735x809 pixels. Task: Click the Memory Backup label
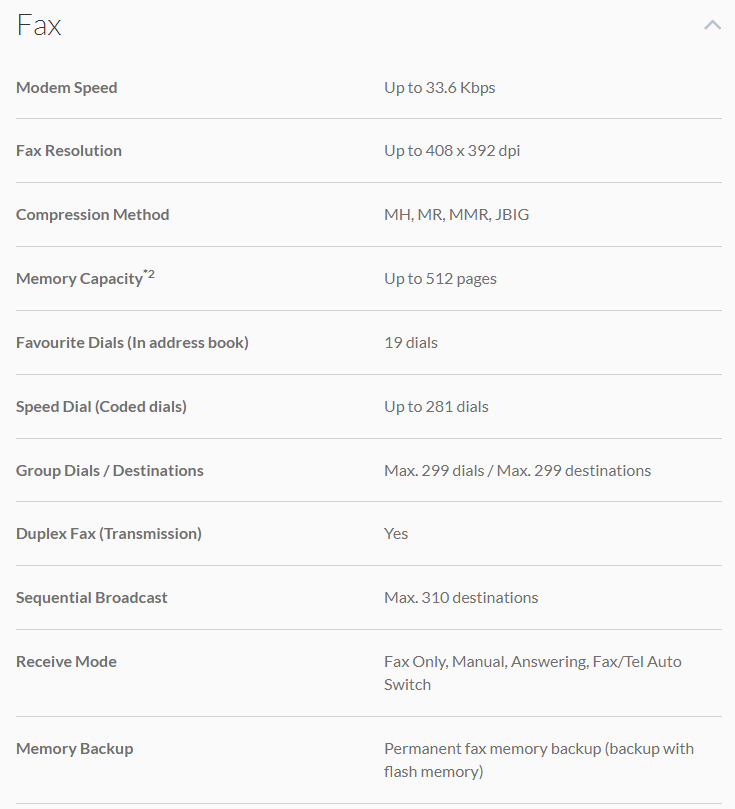[74, 748]
